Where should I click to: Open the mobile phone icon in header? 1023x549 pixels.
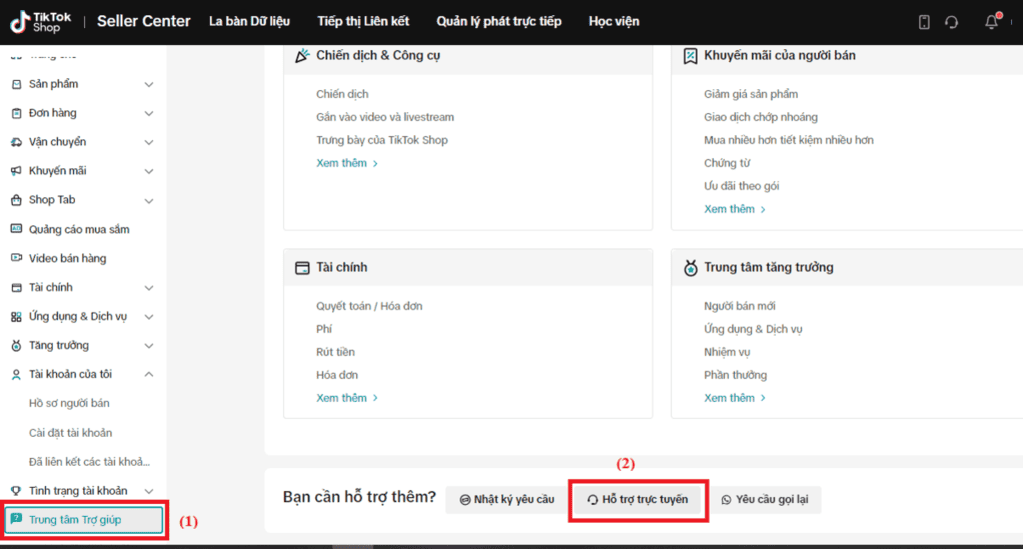coord(924,22)
